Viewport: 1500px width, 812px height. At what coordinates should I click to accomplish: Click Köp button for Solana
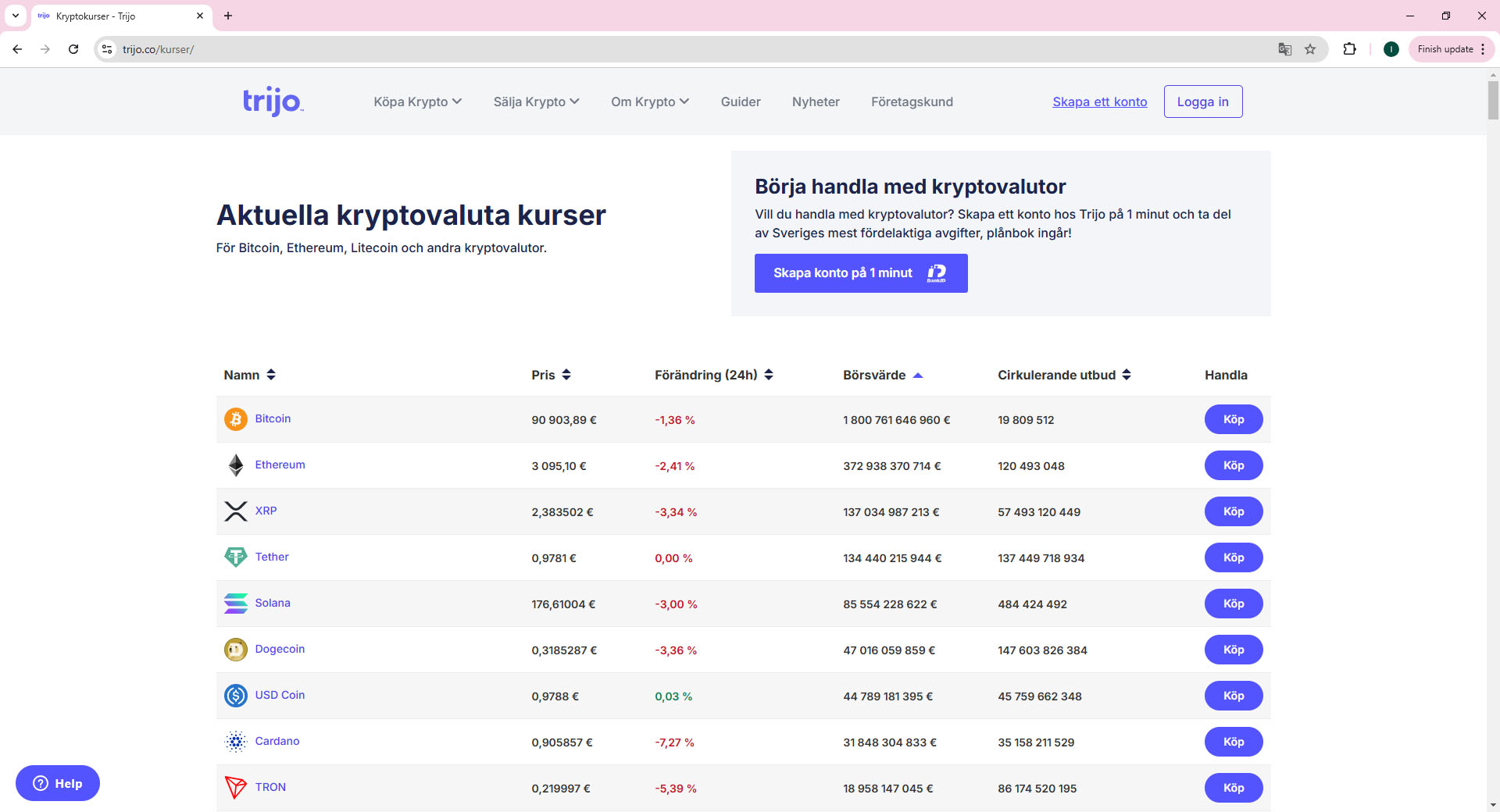coord(1234,604)
